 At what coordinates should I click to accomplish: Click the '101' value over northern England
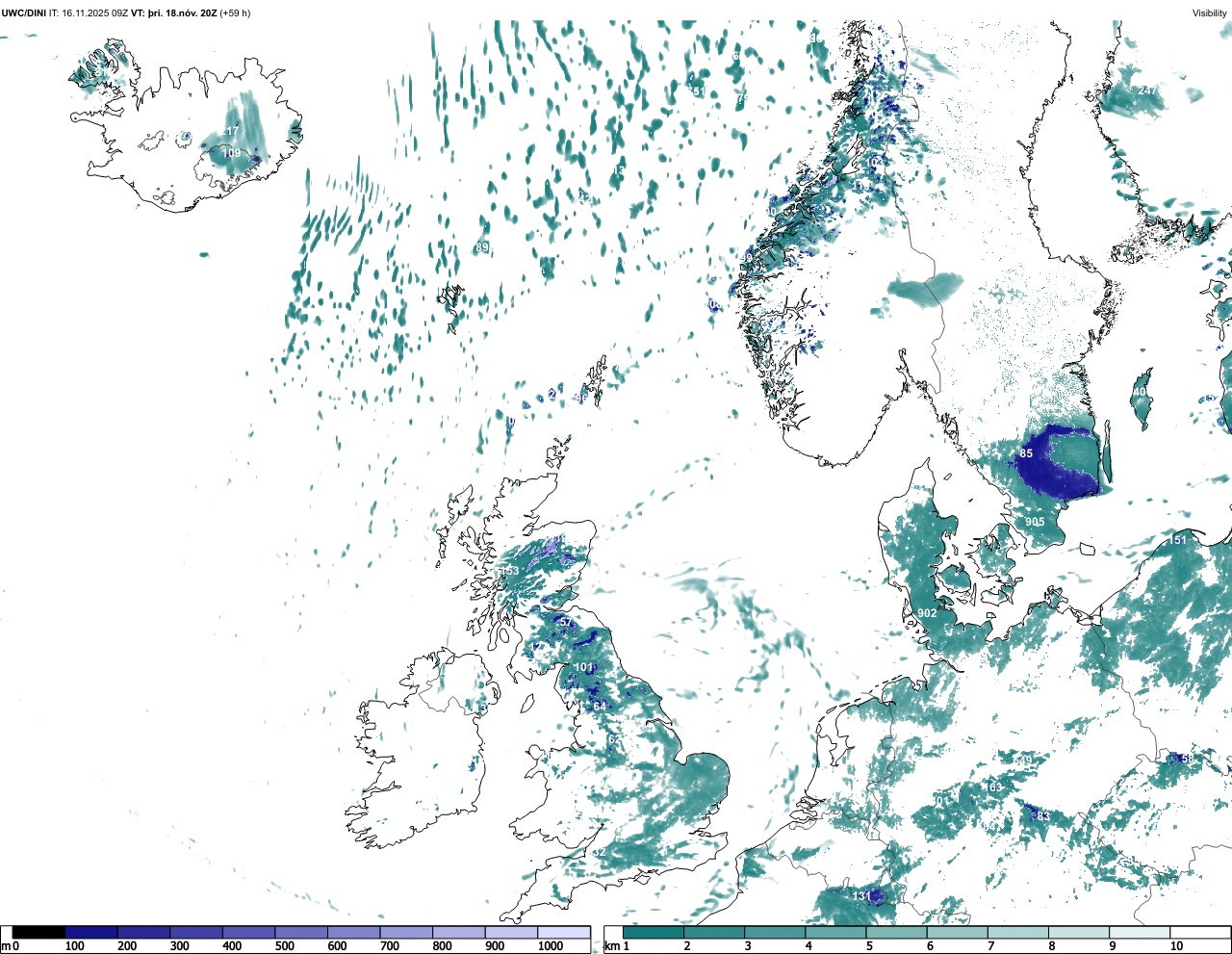(584, 667)
